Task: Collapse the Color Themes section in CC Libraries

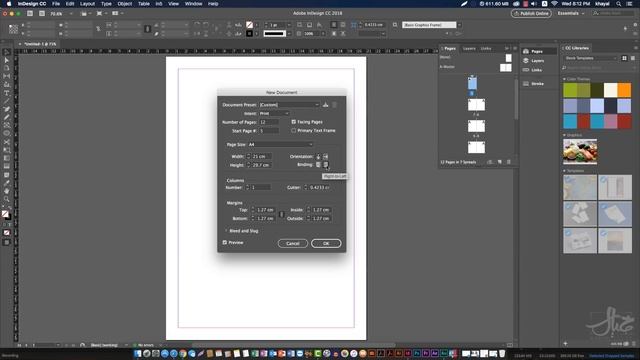Action: [x=564, y=79]
